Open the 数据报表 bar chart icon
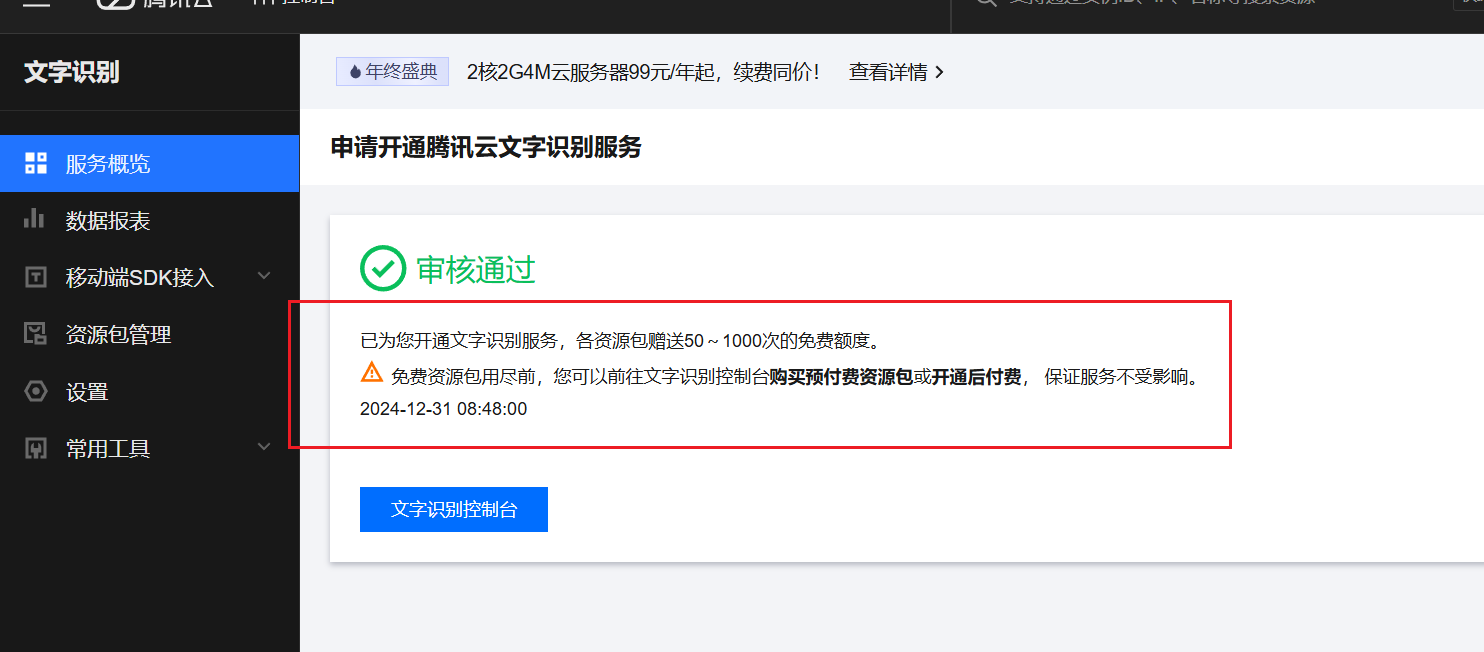The image size is (1484, 652). coord(35,219)
